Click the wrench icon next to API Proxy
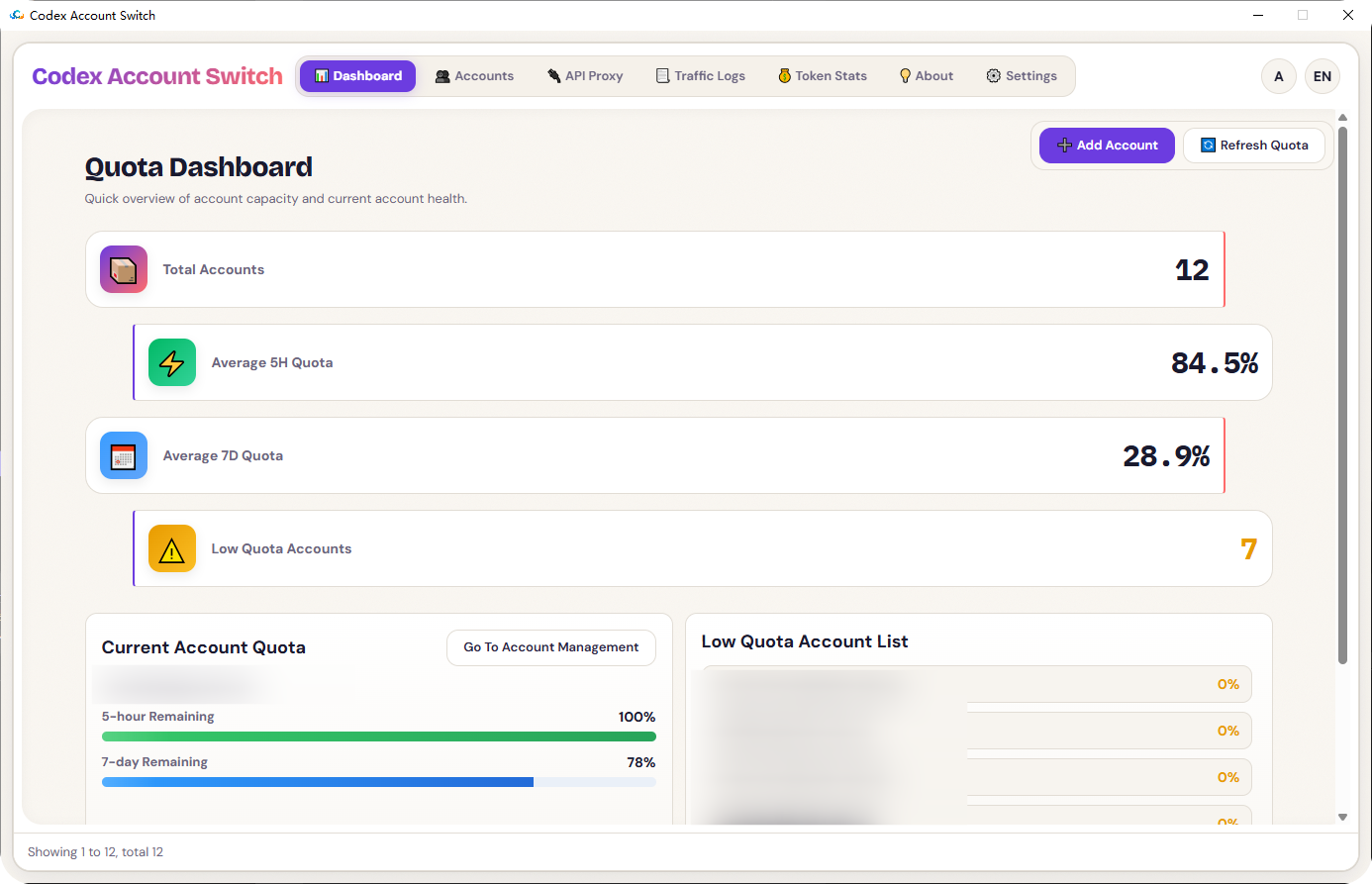This screenshot has height=884, width=1372. coord(552,75)
